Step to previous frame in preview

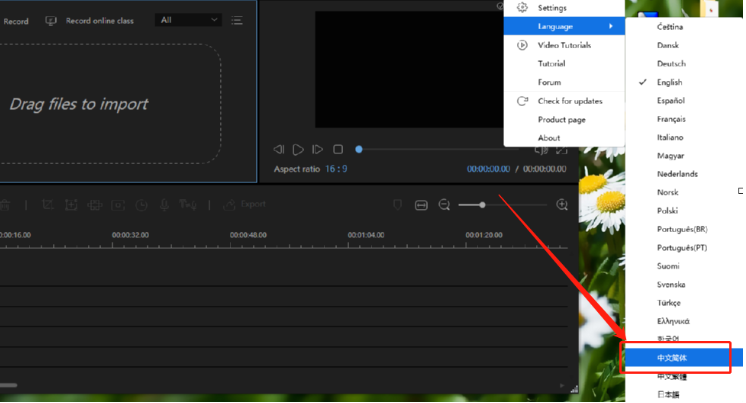tap(279, 150)
